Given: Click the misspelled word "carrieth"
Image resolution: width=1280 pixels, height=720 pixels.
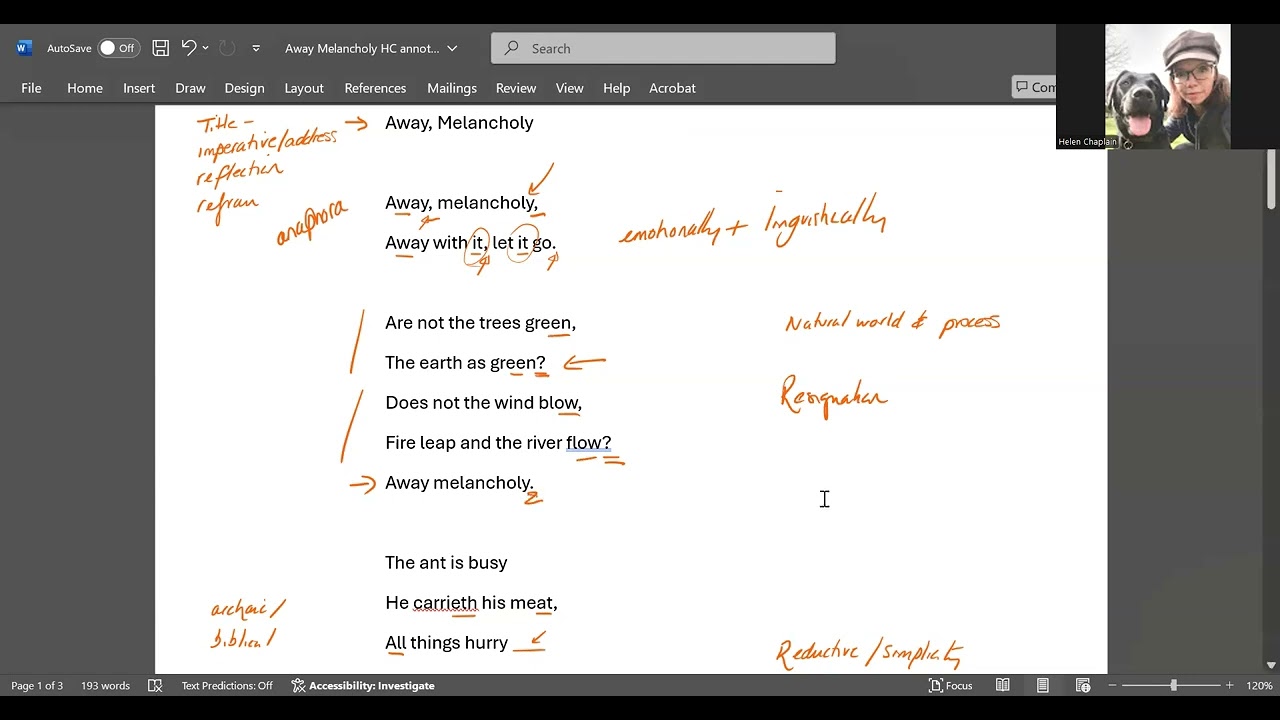Looking at the screenshot, I should point(445,603).
